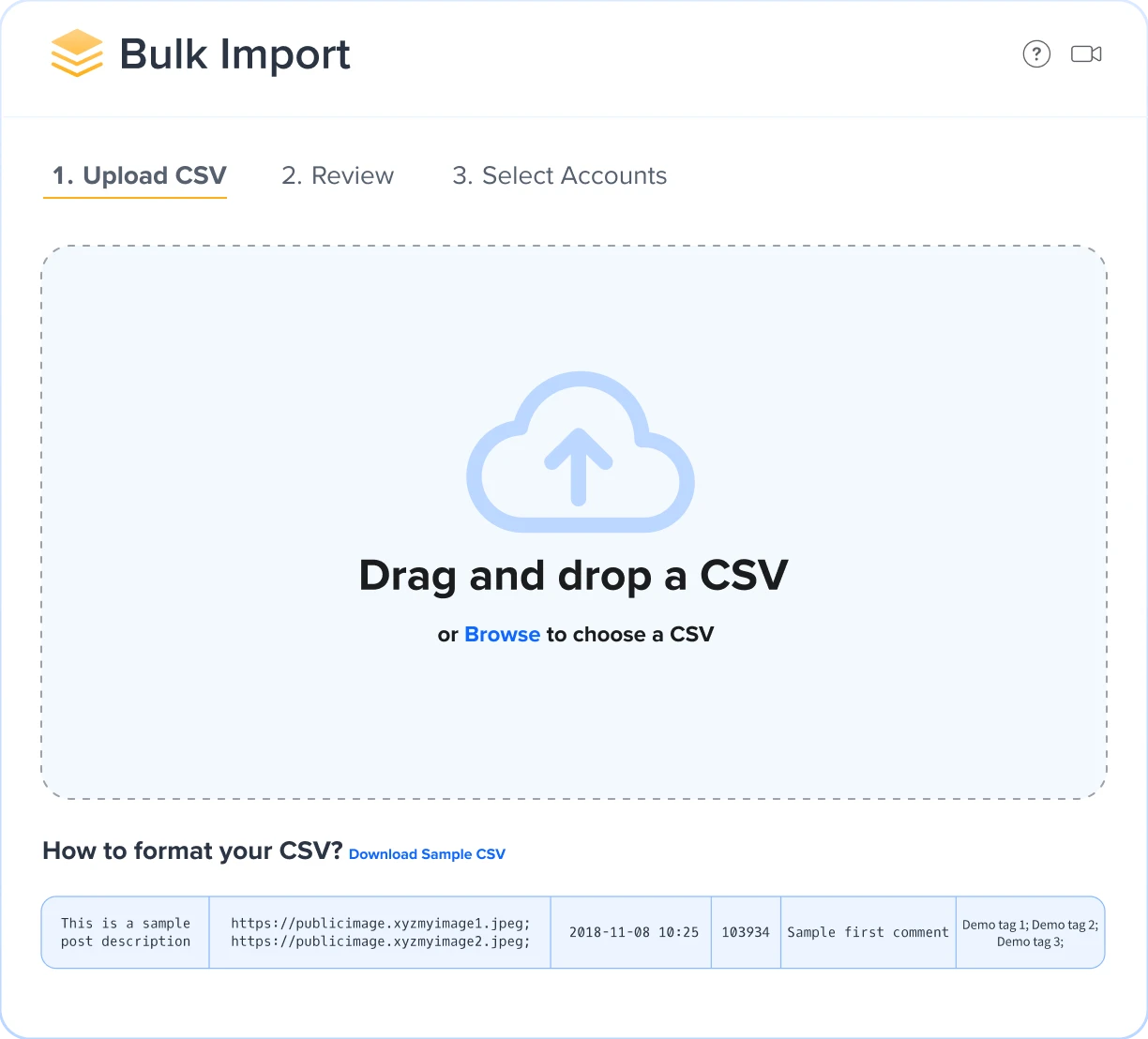
Task: Select the sample post description cell
Action: (126, 932)
